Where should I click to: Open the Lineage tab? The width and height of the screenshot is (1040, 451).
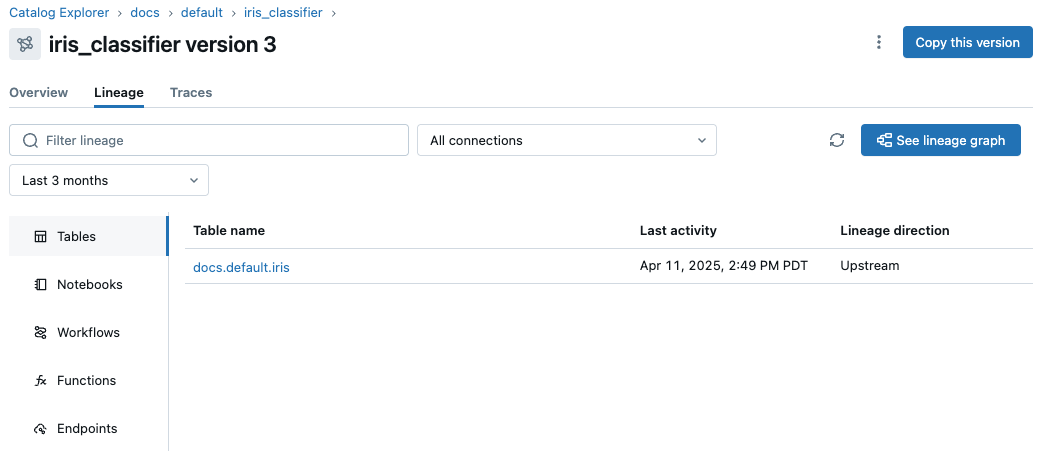(x=119, y=93)
